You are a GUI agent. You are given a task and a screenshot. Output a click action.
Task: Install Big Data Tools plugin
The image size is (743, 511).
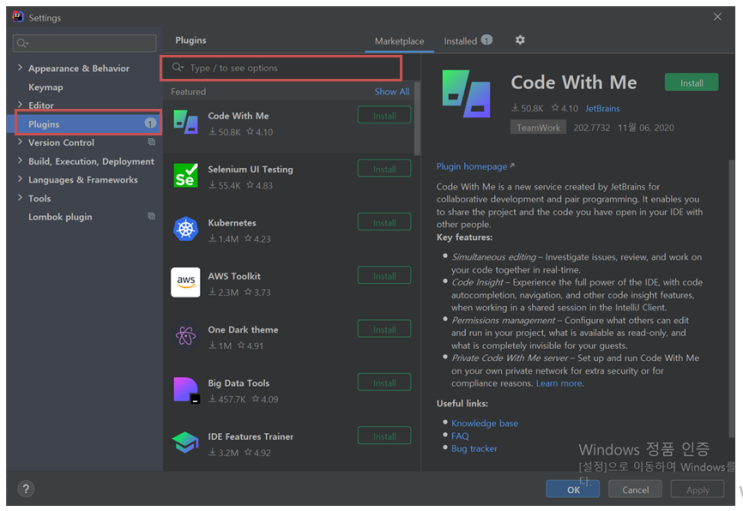coord(384,383)
